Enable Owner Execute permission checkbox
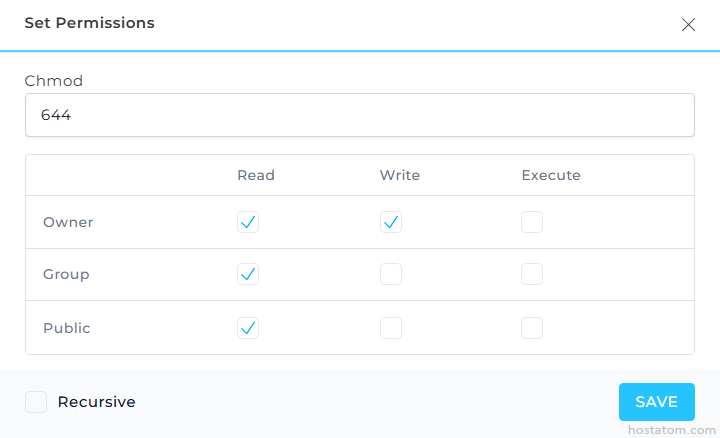Screen dimensions: 720x438 532,222
